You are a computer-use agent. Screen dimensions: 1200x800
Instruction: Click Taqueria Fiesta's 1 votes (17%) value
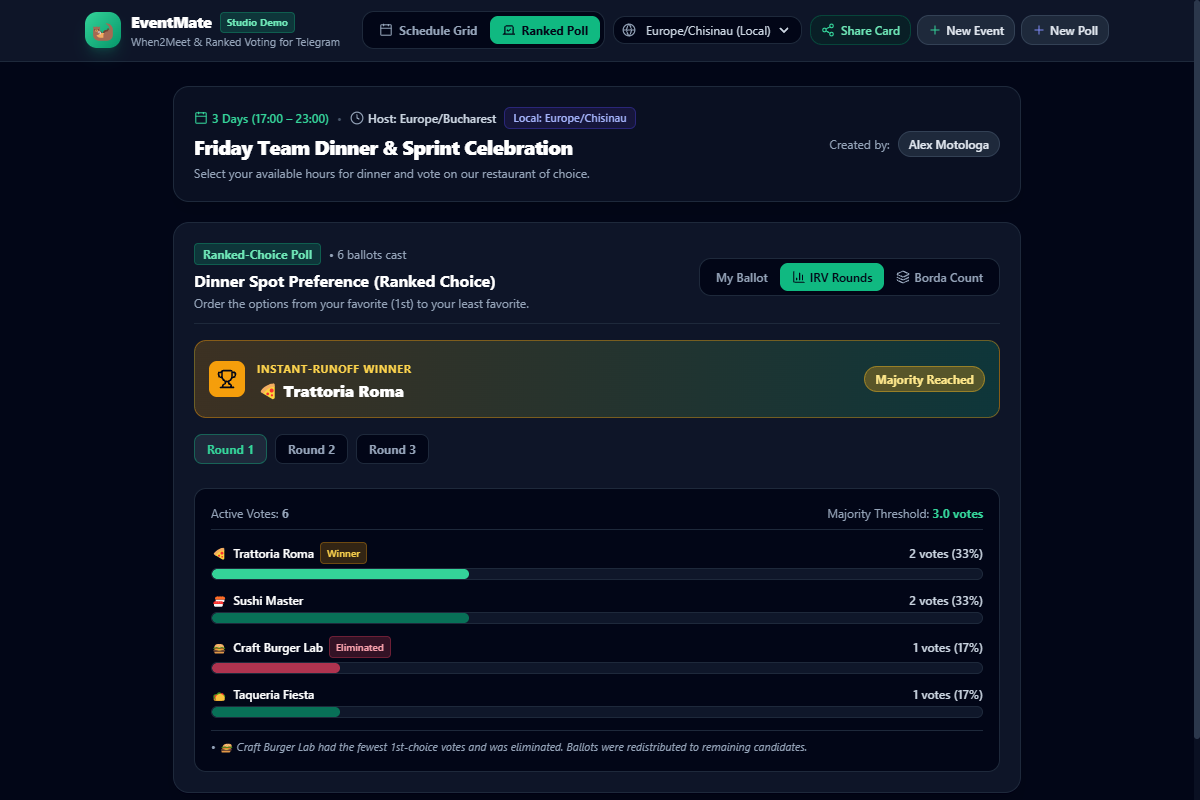(x=948, y=695)
